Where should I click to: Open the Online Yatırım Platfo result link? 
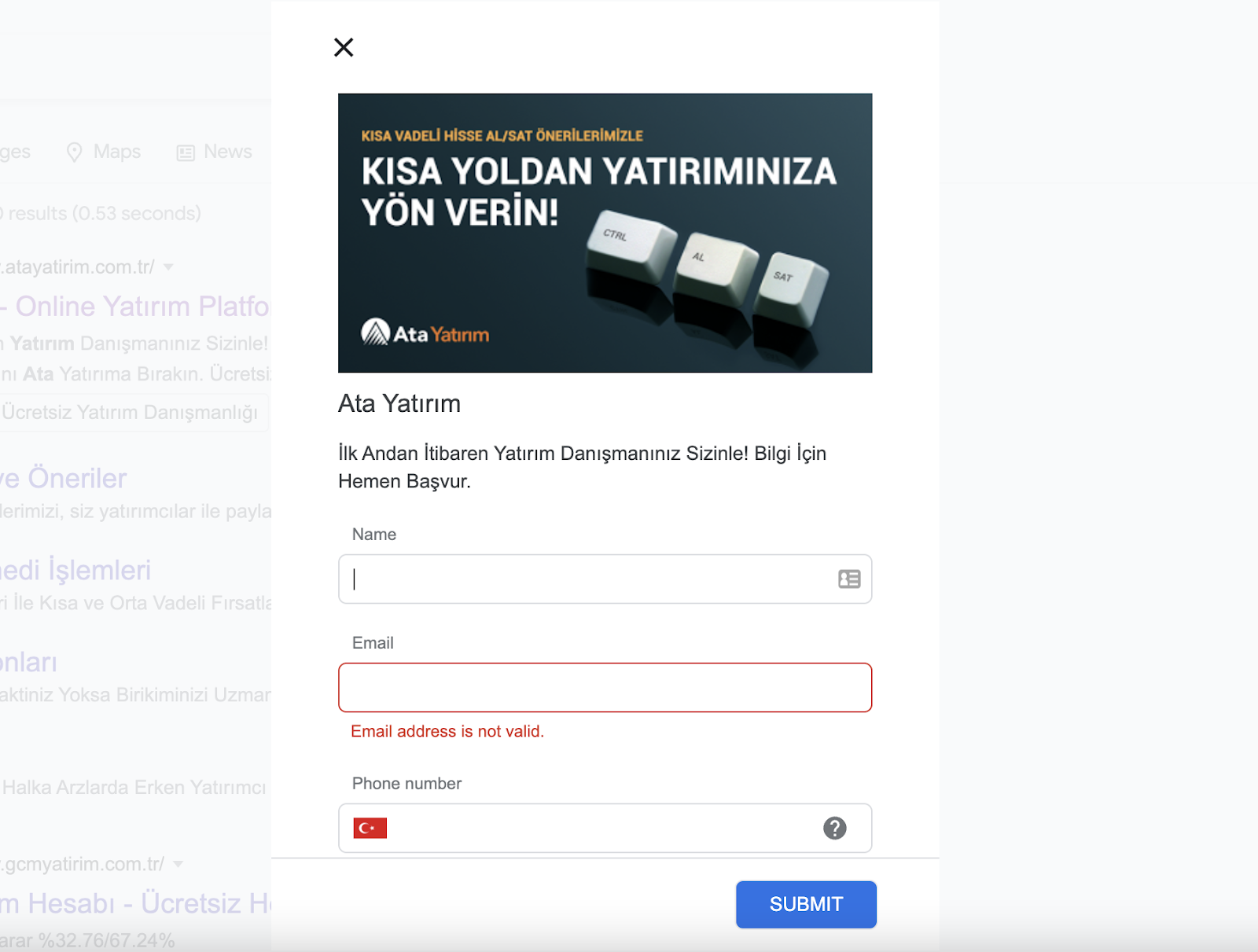coord(135,307)
